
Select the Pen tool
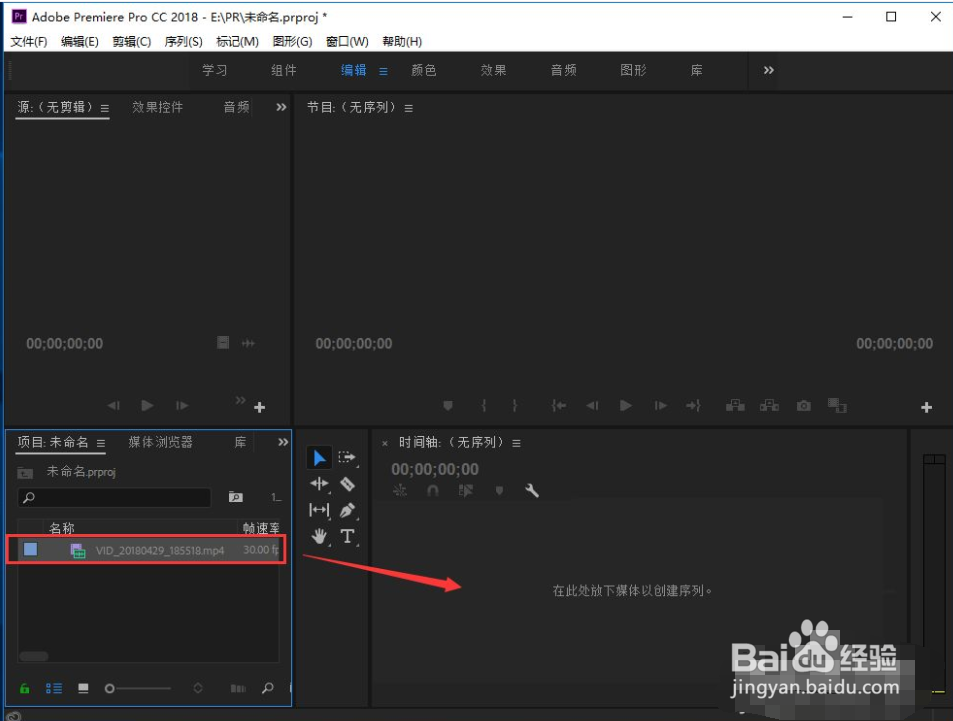347,510
